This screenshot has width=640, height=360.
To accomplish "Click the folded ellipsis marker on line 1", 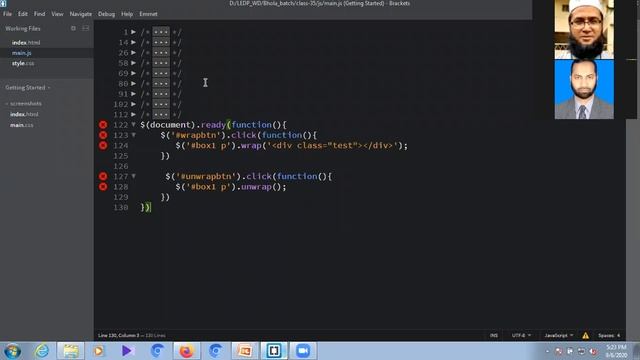I will (x=161, y=32).
